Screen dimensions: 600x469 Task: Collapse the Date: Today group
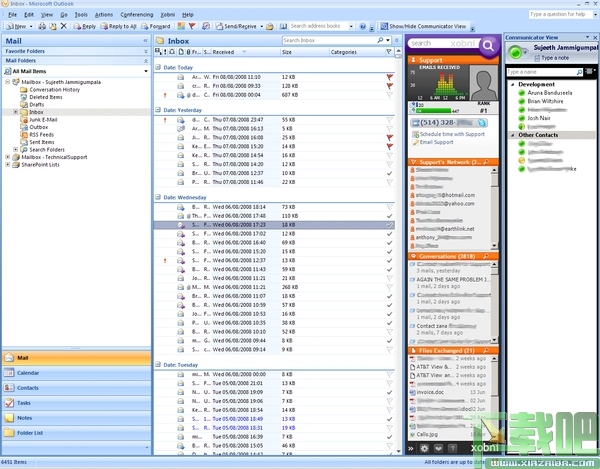[x=158, y=67]
